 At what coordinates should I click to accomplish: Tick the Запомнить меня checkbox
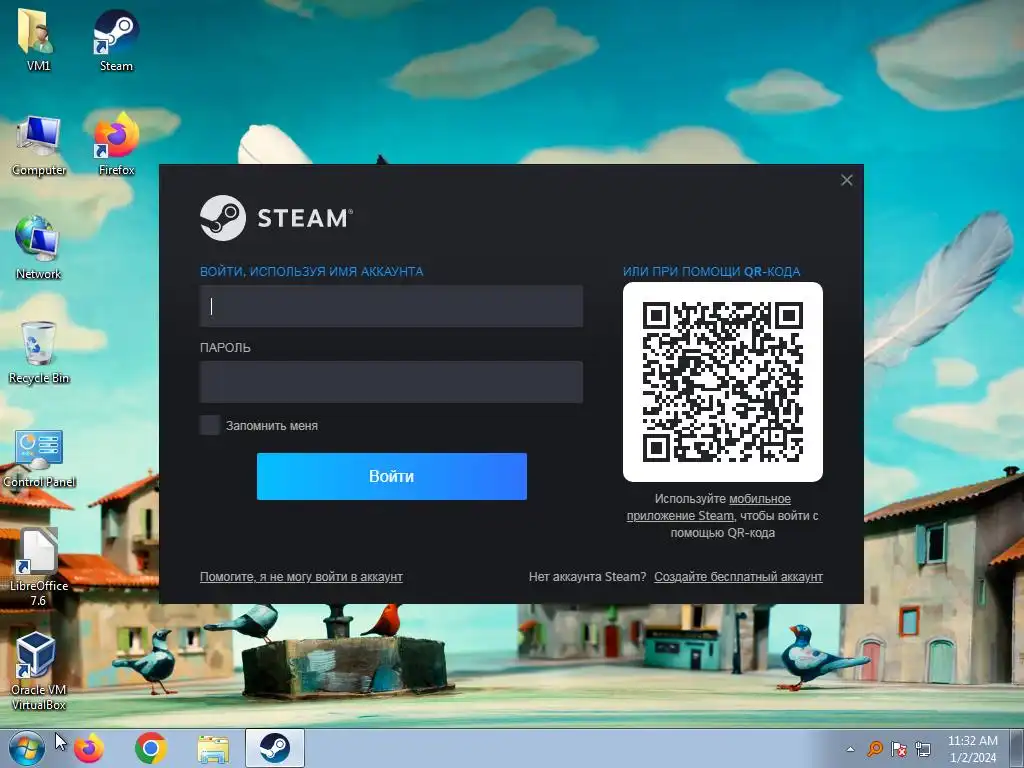point(210,425)
